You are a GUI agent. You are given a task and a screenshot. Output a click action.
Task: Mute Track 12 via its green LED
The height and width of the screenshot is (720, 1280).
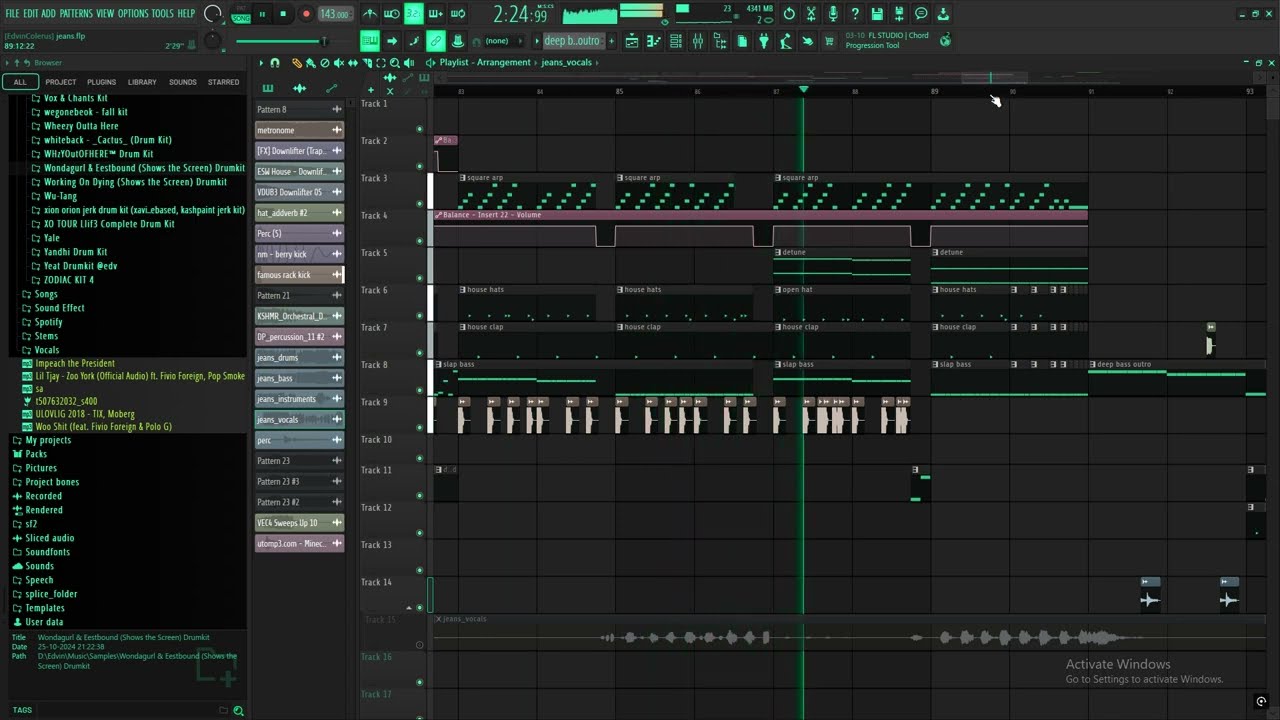click(x=419, y=532)
